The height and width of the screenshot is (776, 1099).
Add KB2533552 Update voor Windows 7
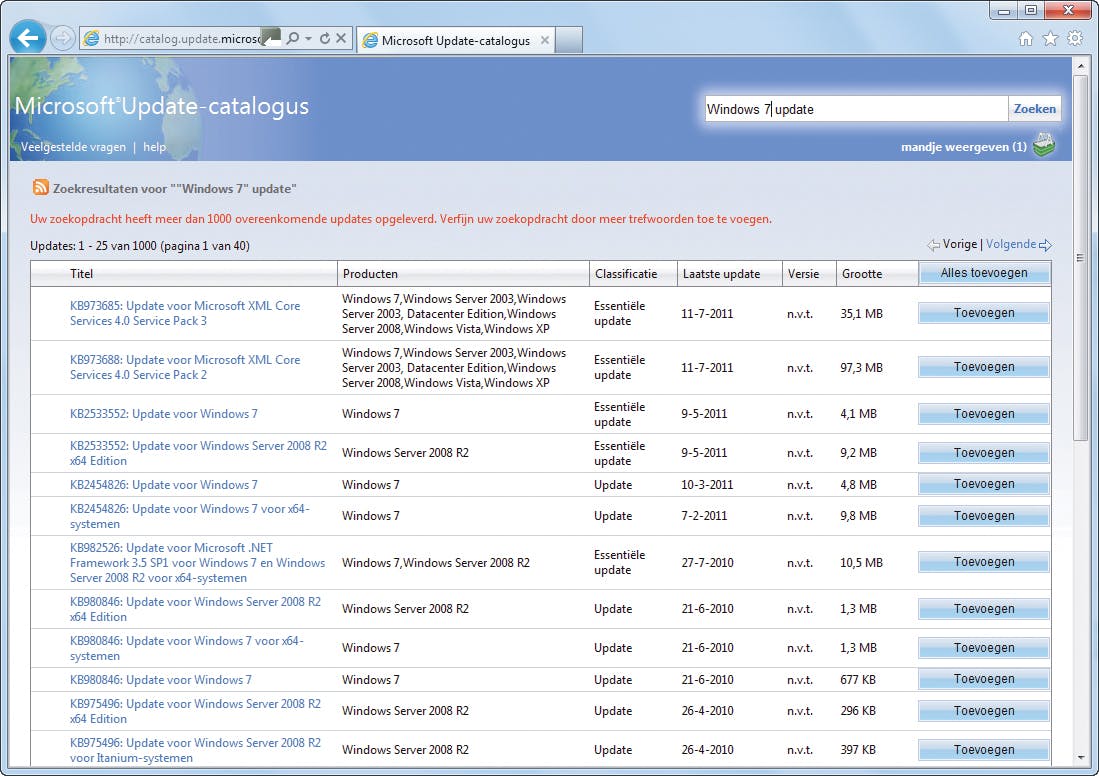(984, 414)
